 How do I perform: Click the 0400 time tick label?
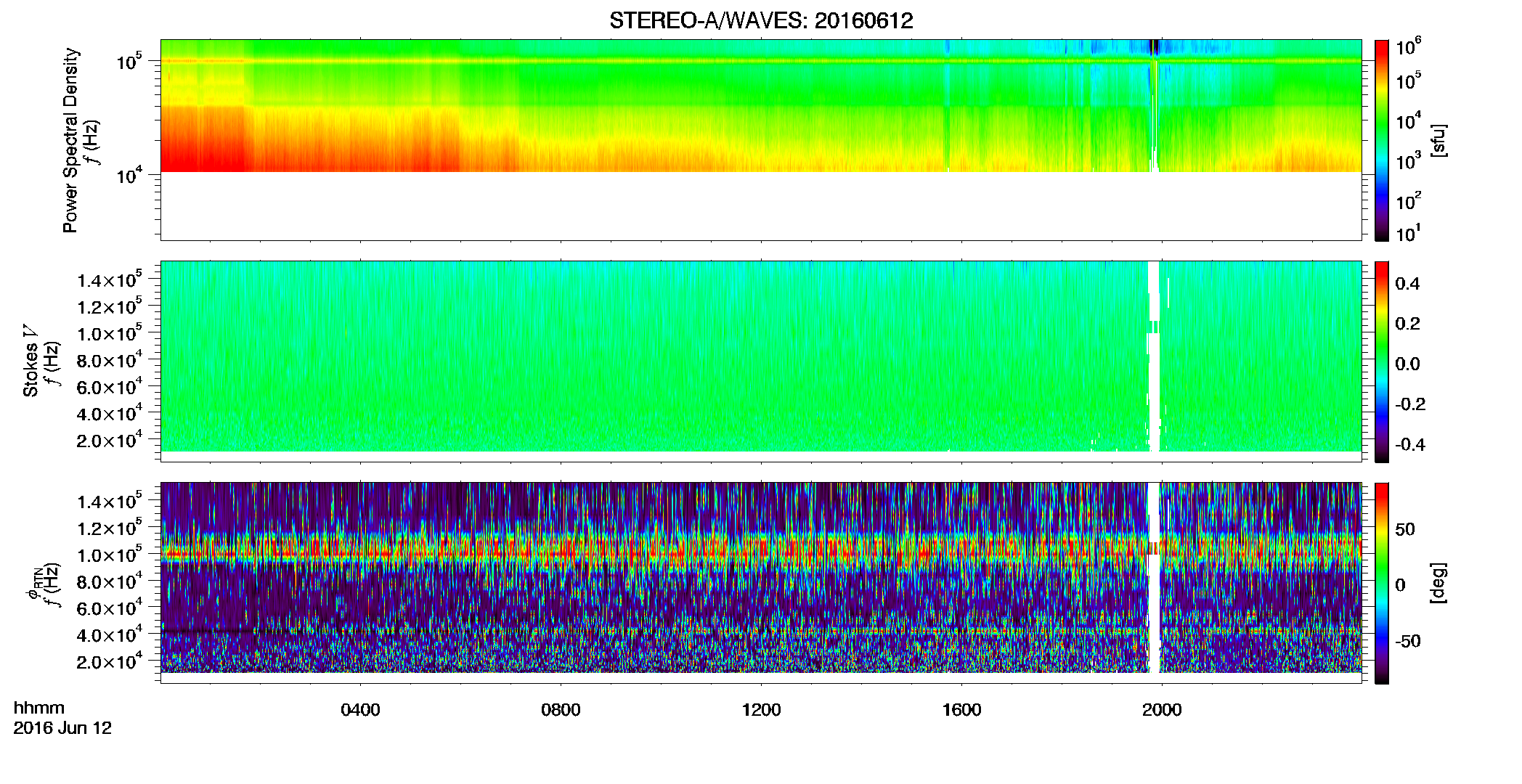(x=360, y=710)
